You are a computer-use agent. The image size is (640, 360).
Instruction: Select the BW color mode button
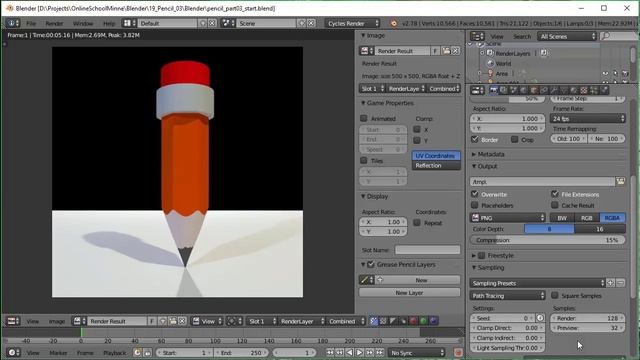coord(562,218)
